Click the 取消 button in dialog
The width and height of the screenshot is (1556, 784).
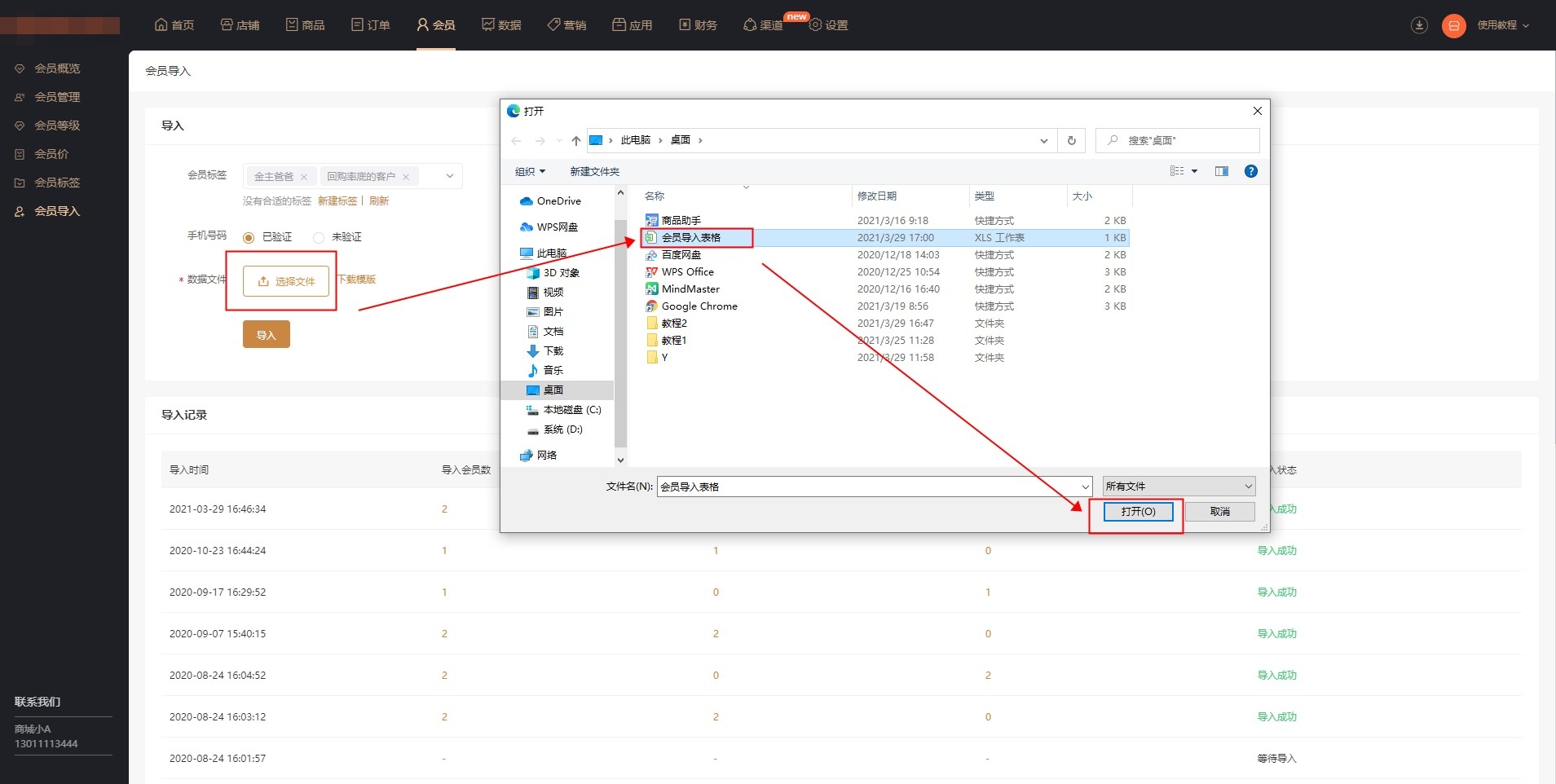coord(1219,512)
